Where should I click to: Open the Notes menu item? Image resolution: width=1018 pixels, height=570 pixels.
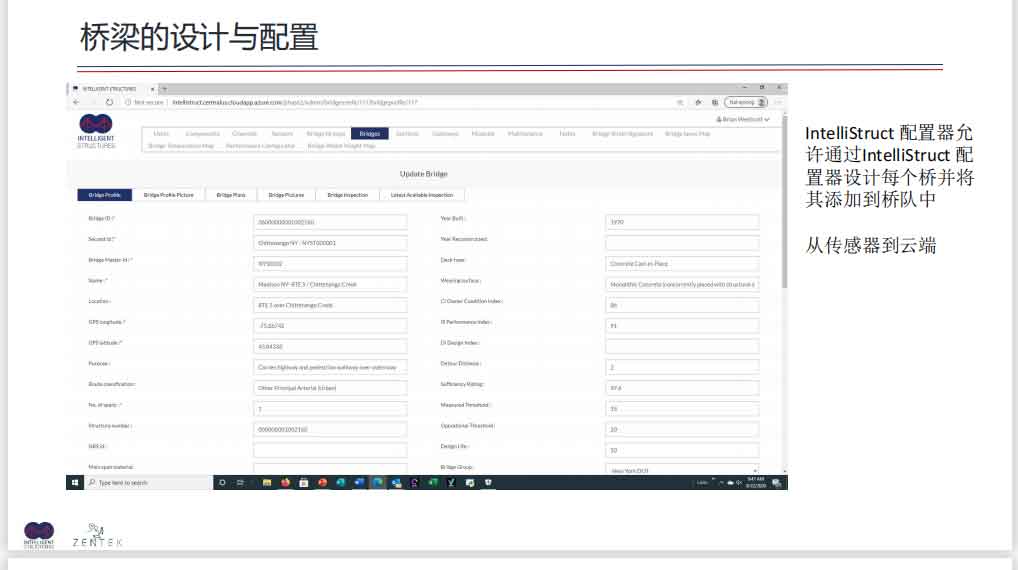point(567,133)
